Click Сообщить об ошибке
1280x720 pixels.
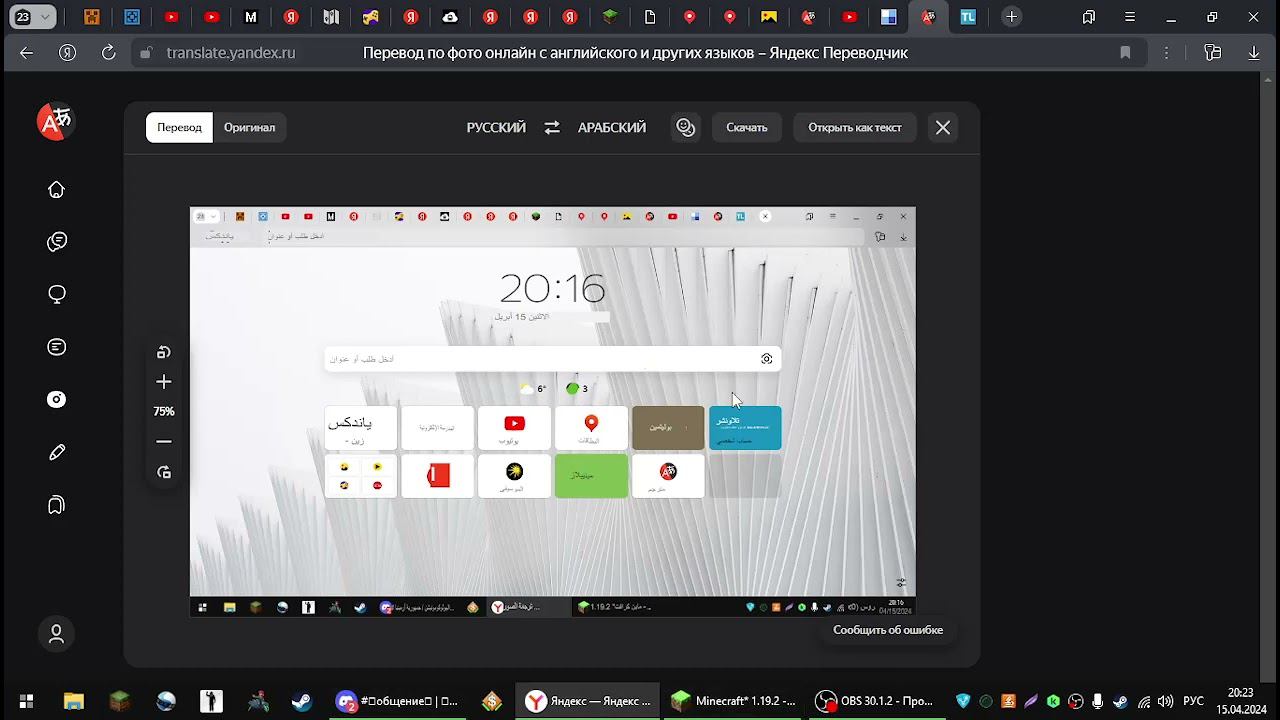coord(888,630)
